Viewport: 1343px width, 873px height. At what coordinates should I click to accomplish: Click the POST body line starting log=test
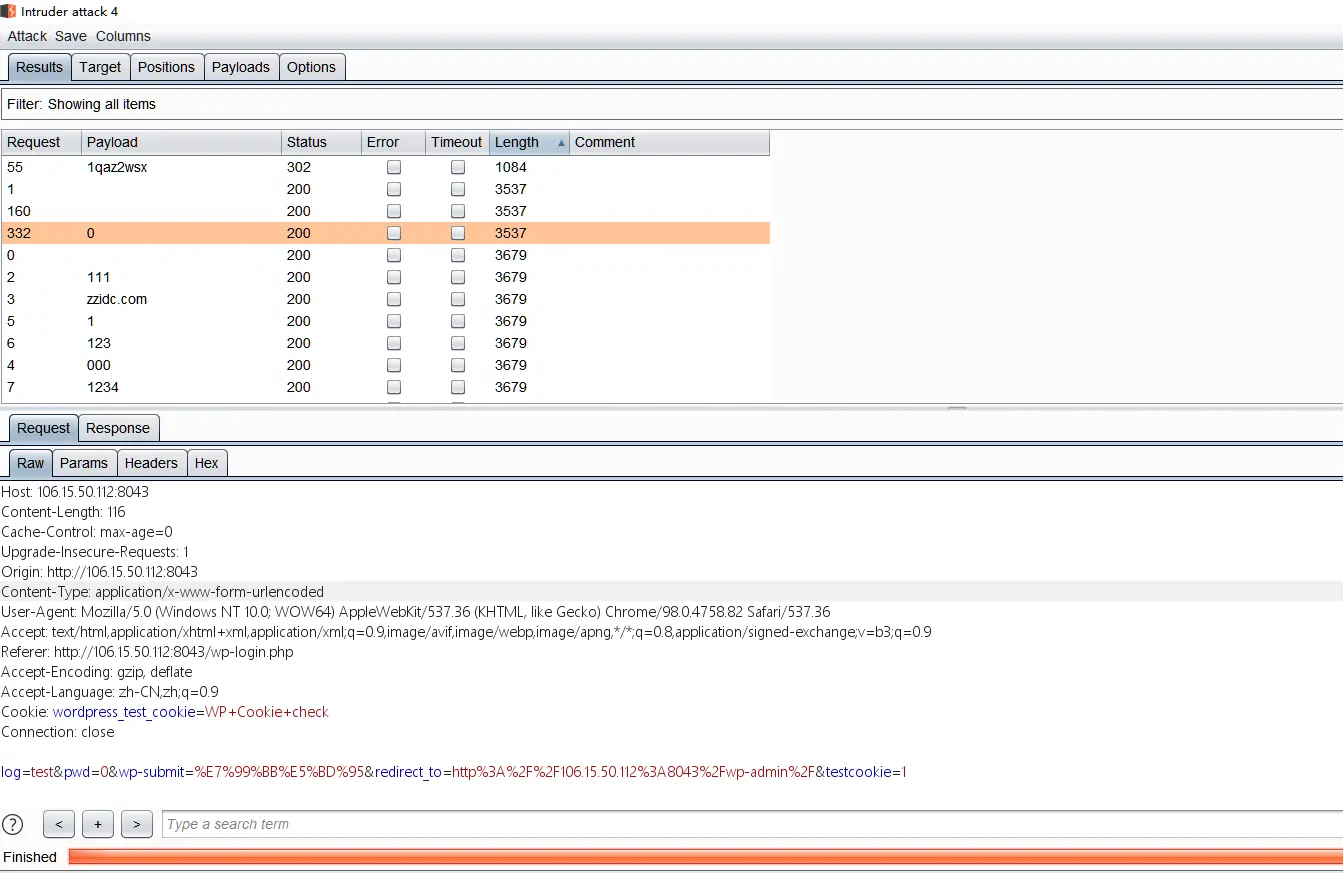pyautogui.click(x=454, y=772)
